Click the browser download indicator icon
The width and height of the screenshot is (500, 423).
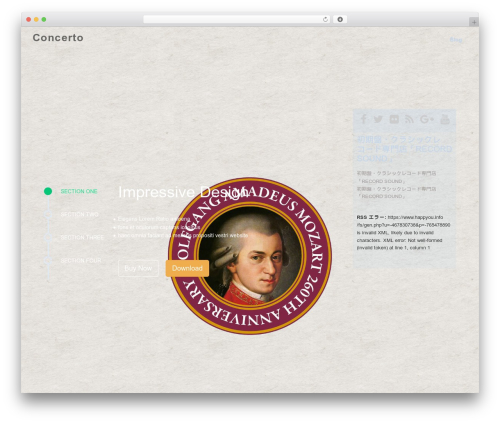click(x=340, y=19)
